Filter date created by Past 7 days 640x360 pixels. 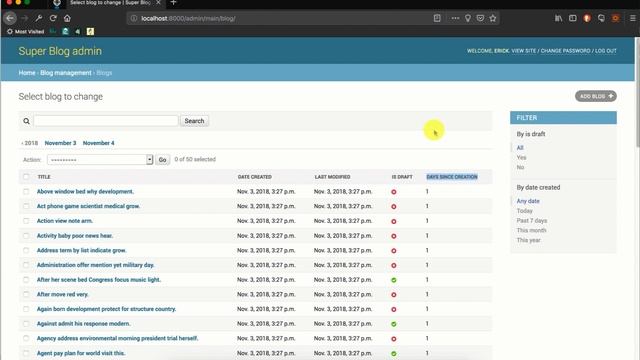click(x=532, y=220)
